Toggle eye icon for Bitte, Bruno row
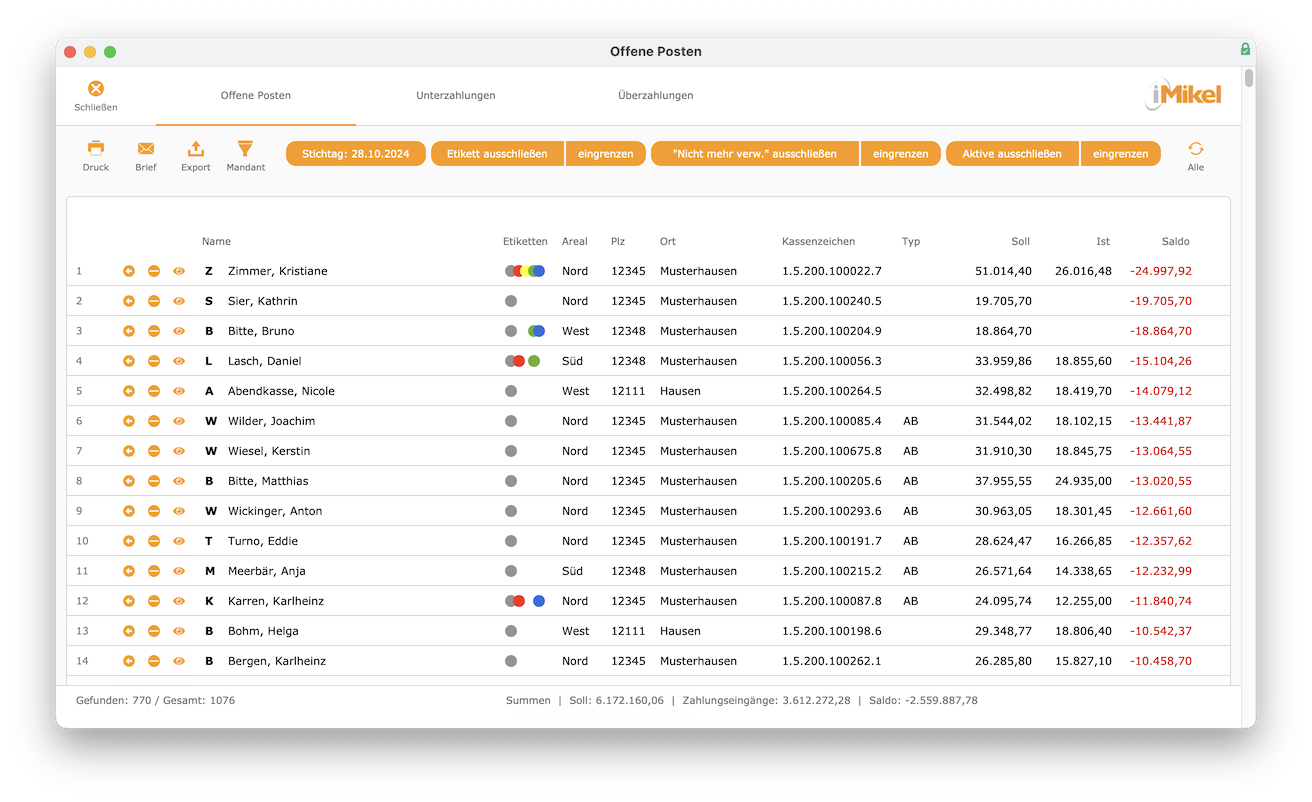The image size is (1312, 802). [179, 331]
